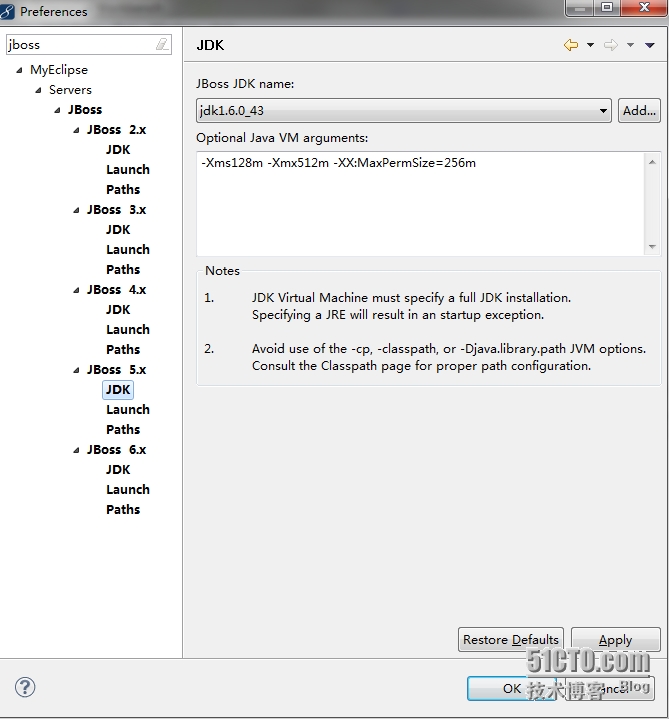
Task: Select Launch under JBoss 6.x
Action: 128,489
